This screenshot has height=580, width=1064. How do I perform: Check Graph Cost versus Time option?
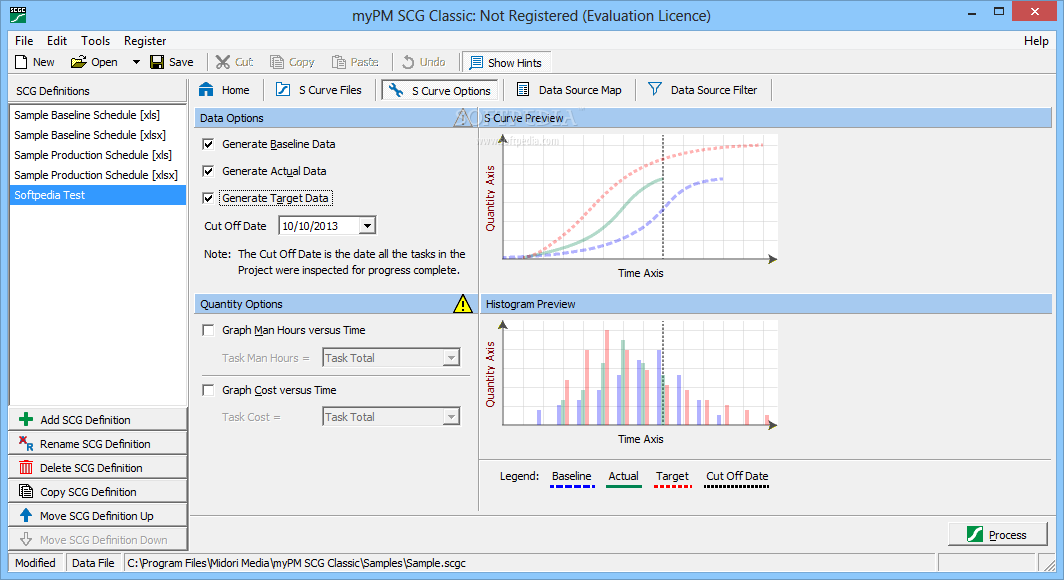[x=208, y=390]
